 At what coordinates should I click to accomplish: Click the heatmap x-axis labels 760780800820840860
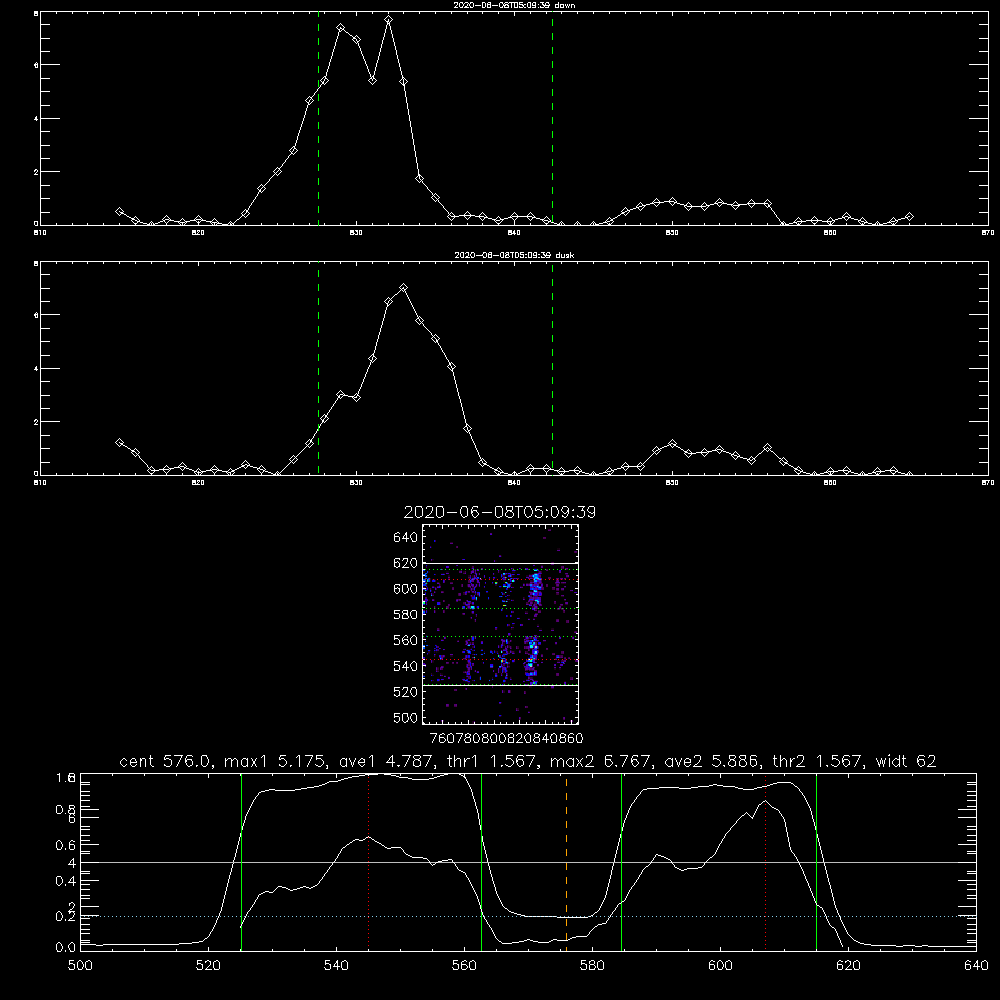click(507, 739)
